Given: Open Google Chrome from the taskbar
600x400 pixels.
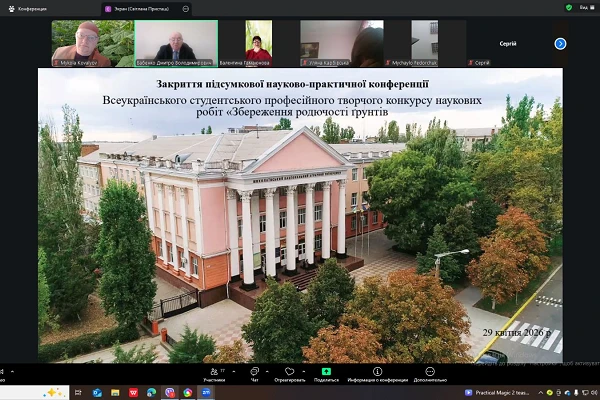Looking at the screenshot, I should (188, 392).
